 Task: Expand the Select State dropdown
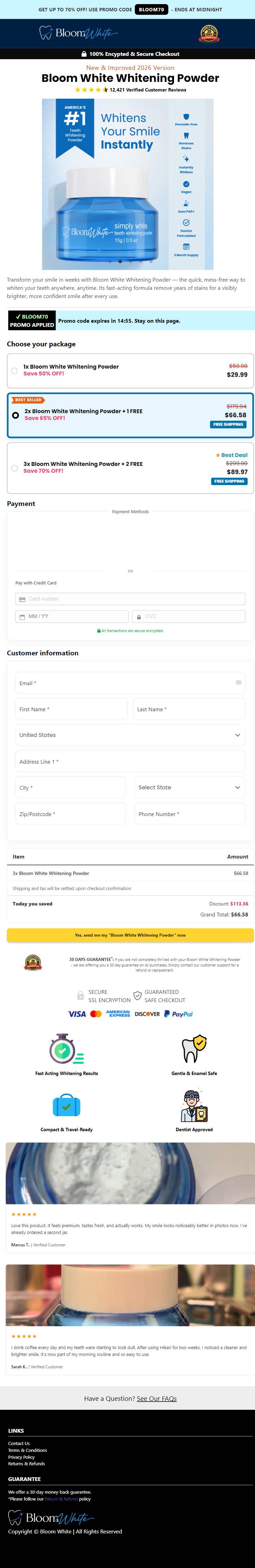click(190, 788)
